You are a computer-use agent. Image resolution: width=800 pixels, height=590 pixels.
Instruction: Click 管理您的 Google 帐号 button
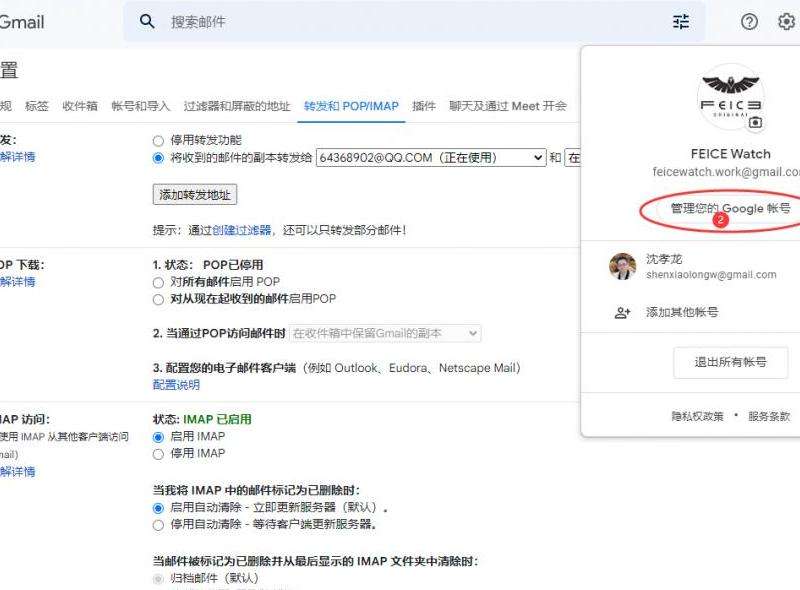[x=731, y=208]
